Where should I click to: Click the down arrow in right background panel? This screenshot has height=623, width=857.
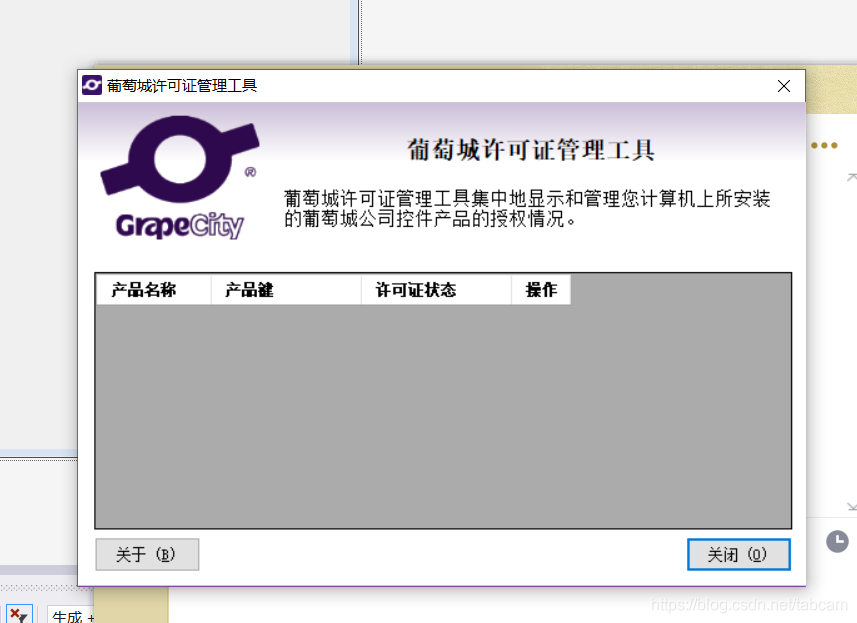coord(852,507)
